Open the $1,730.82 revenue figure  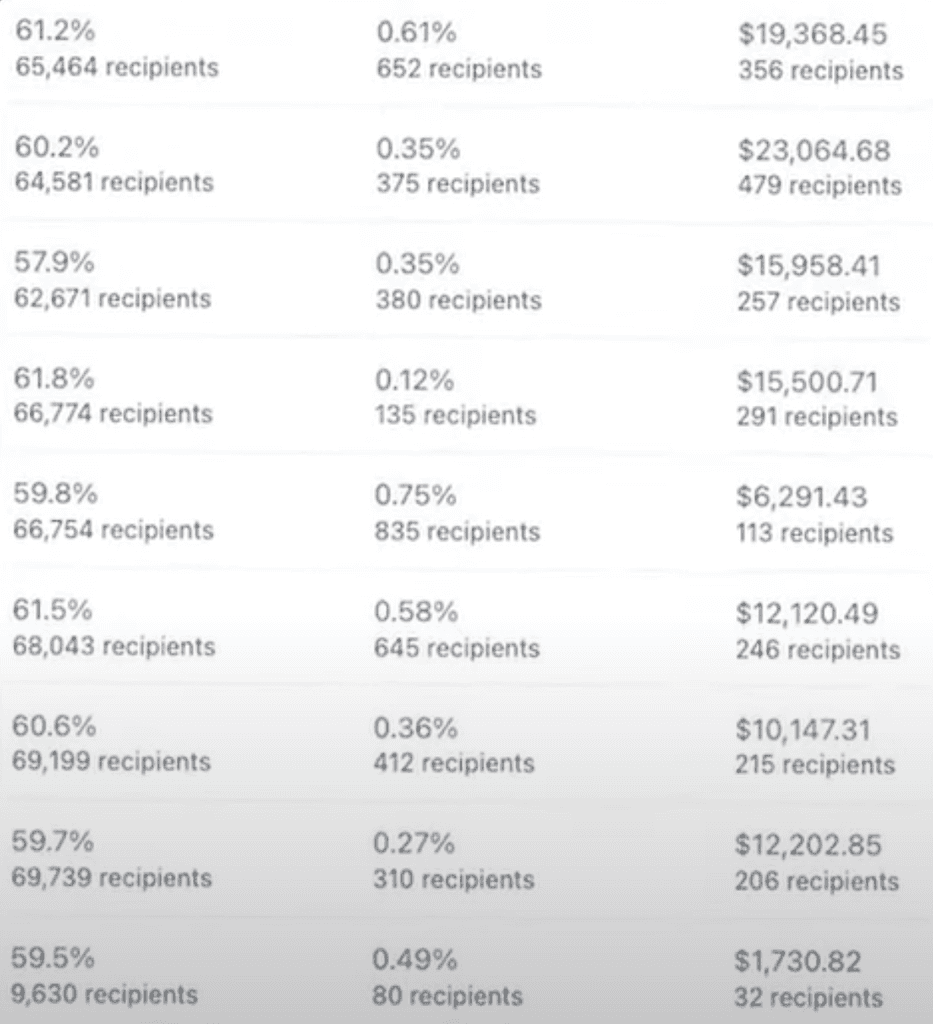pyautogui.click(x=798, y=961)
